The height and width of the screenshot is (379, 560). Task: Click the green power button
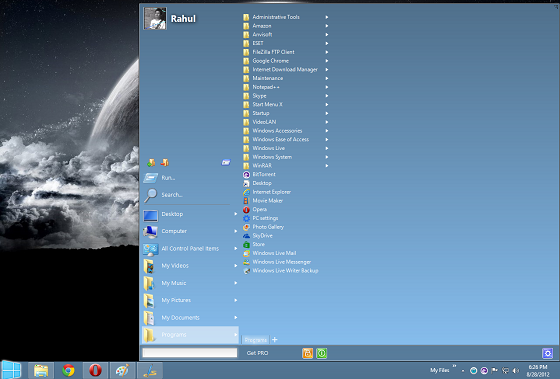click(321, 353)
